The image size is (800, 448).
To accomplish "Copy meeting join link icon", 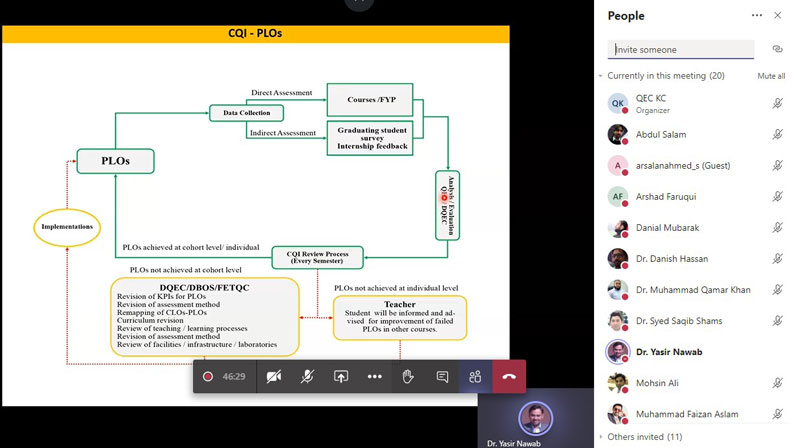I will pos(777,49).
